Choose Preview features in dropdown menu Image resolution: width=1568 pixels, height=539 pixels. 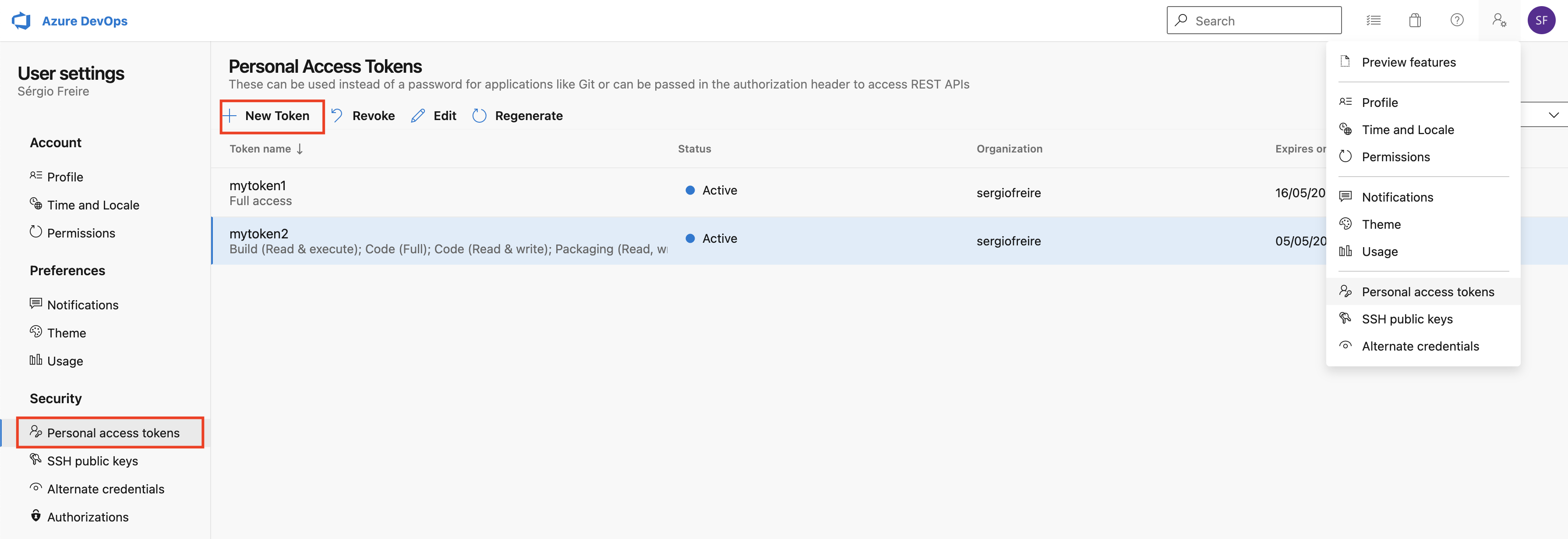coord(1423,62)
